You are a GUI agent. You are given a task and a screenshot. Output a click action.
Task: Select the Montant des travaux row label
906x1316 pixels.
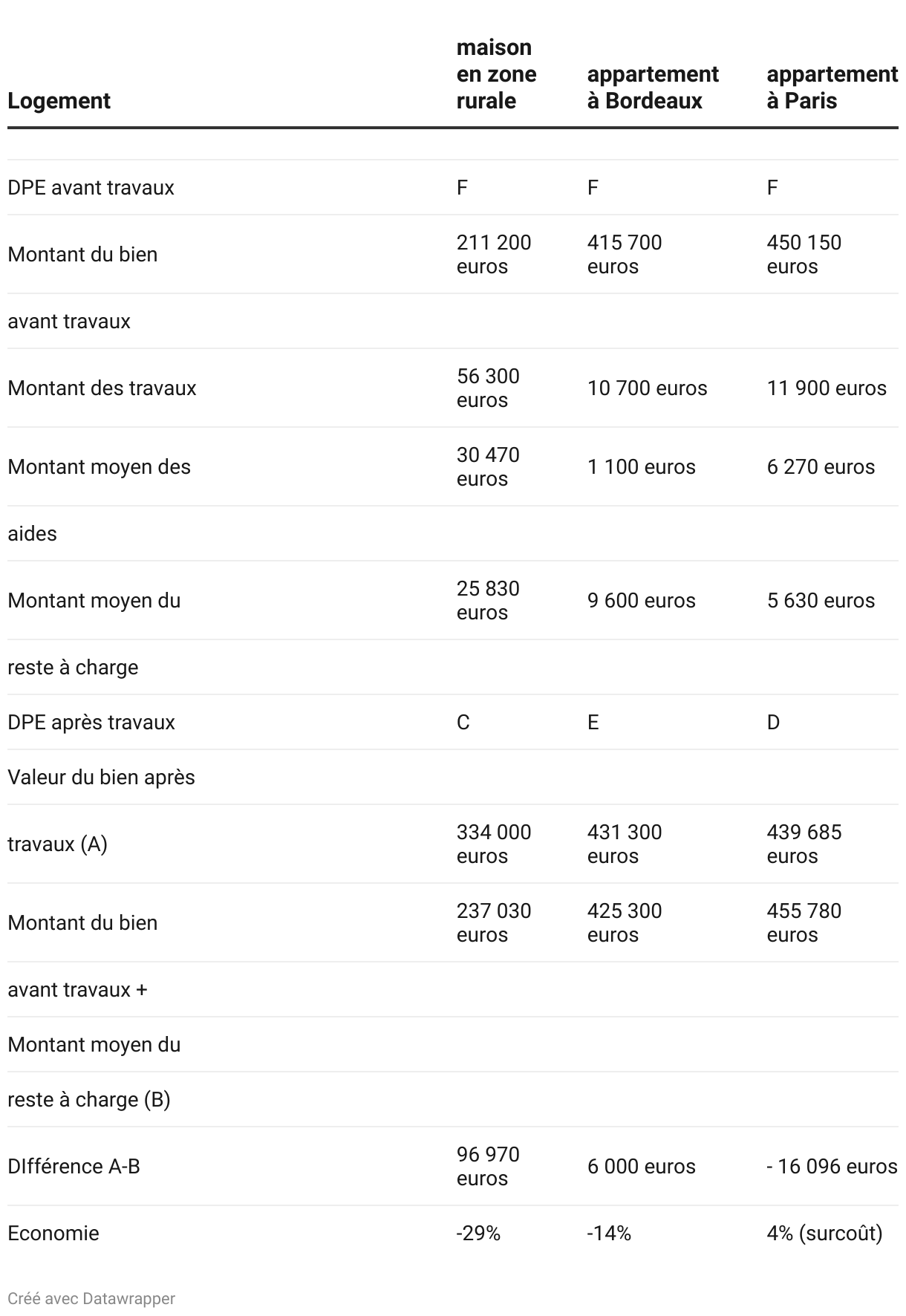pyautogui.click(x=102, y=388)
